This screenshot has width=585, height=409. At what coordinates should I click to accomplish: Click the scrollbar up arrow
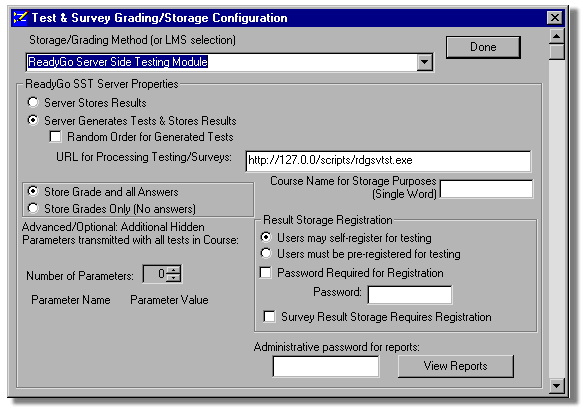click(556, 36)
